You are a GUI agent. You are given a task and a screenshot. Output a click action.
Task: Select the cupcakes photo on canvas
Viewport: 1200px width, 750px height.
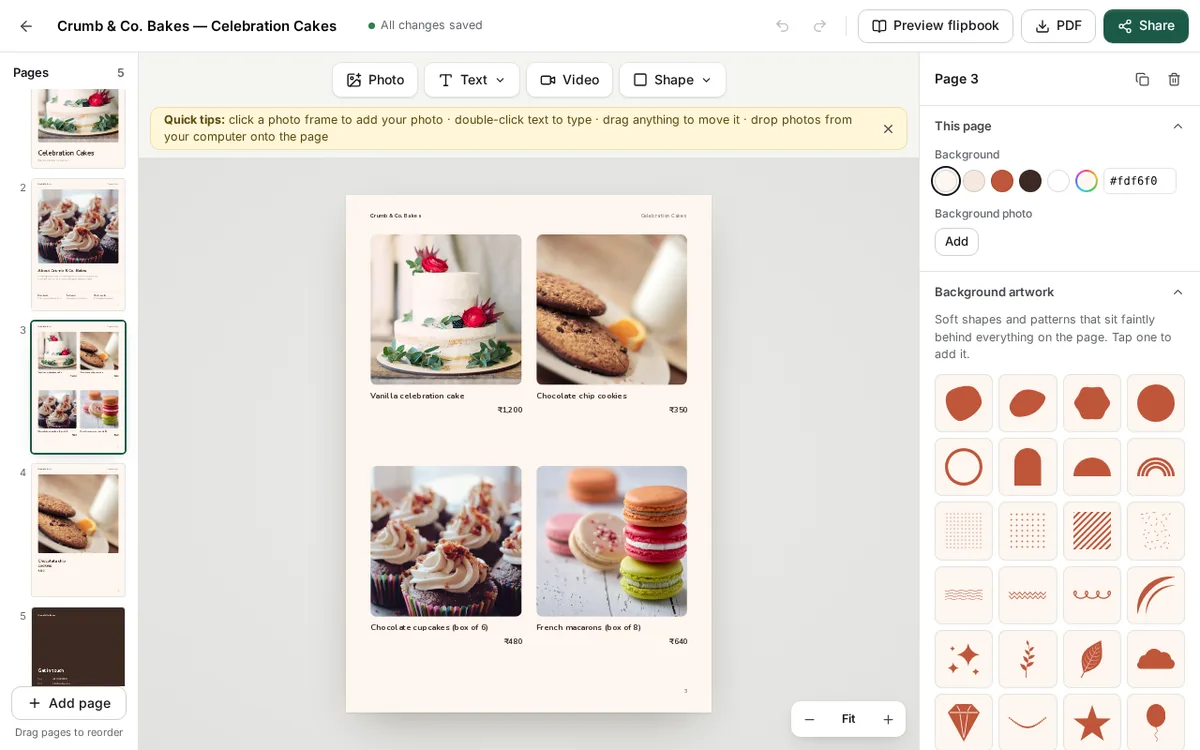[446, 541]
